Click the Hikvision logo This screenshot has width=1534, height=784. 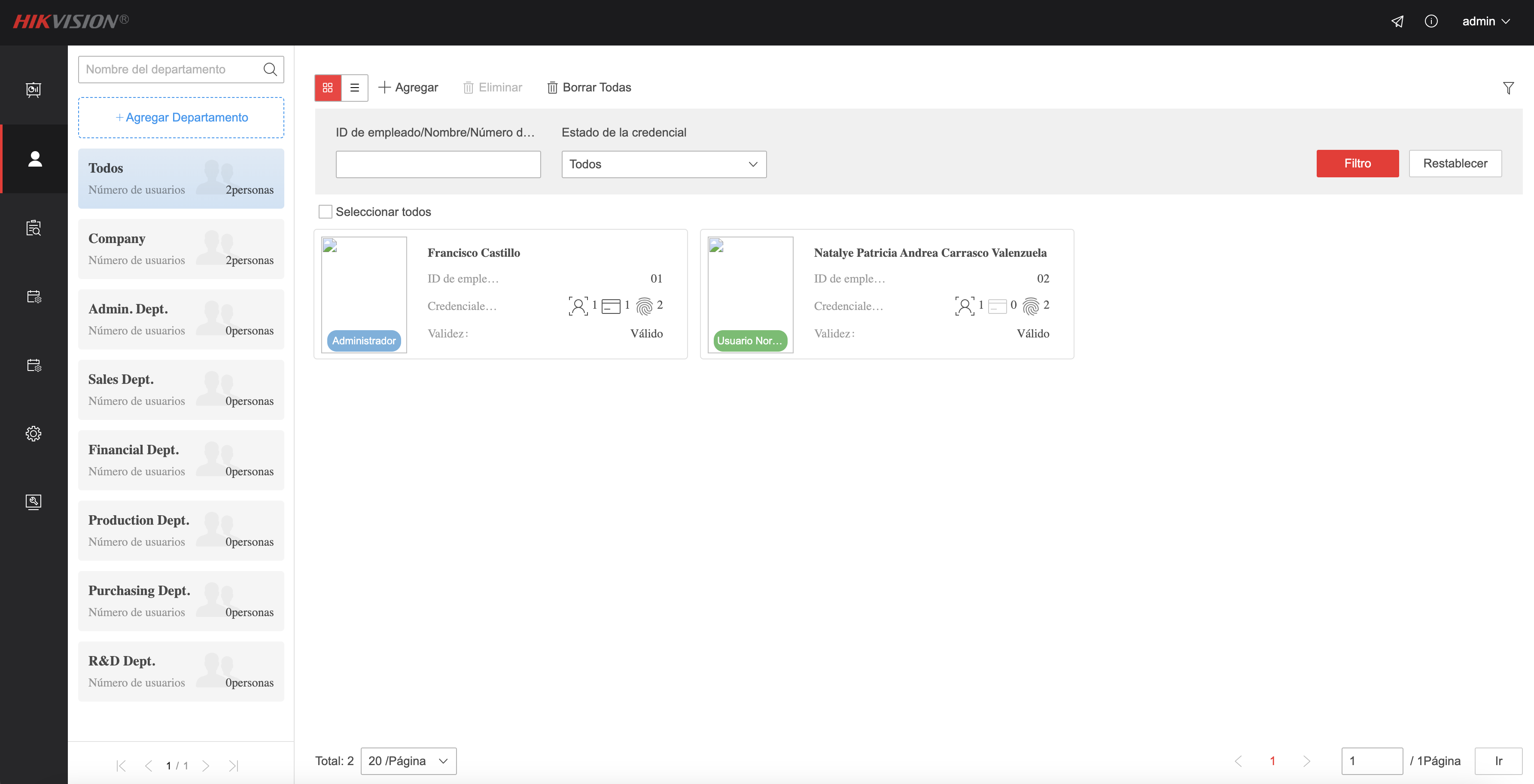click(71, 21)
